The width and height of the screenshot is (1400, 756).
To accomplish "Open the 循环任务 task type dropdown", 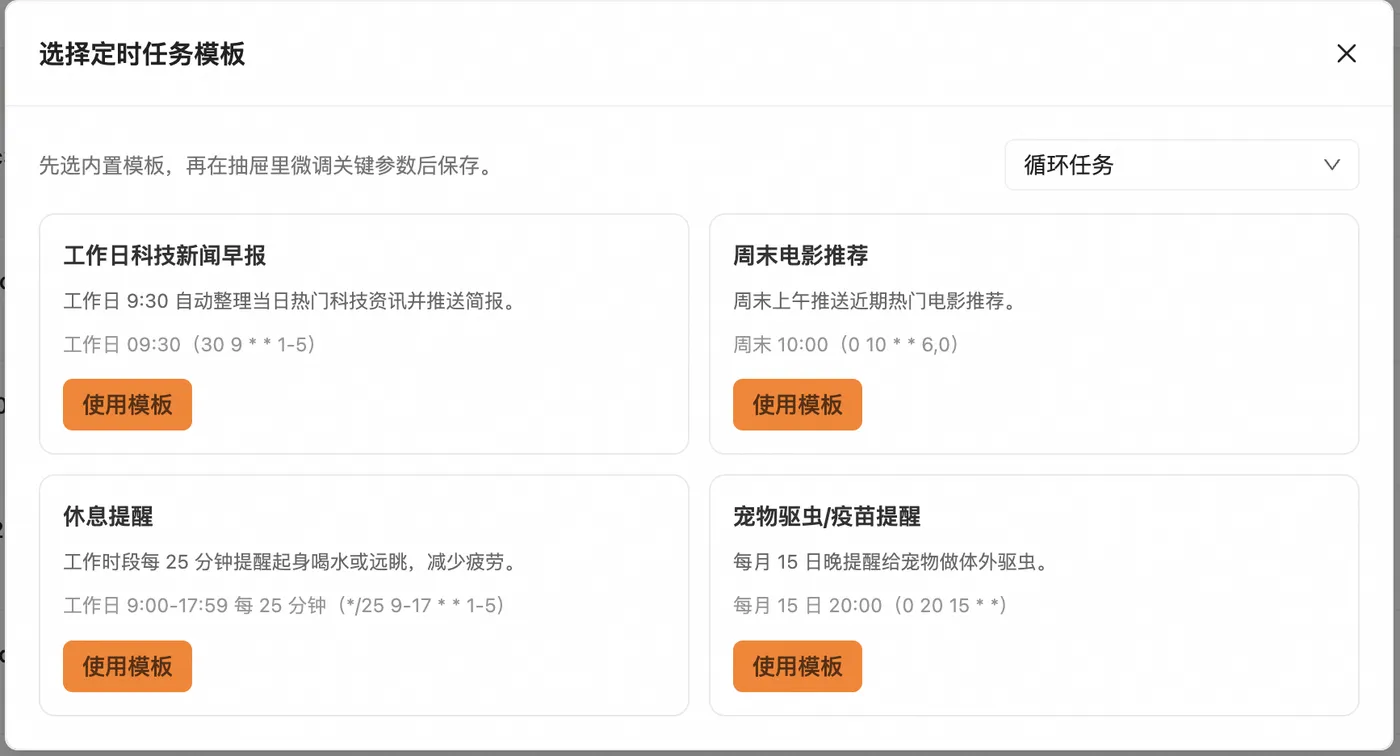I will (x=1181, y=165).
